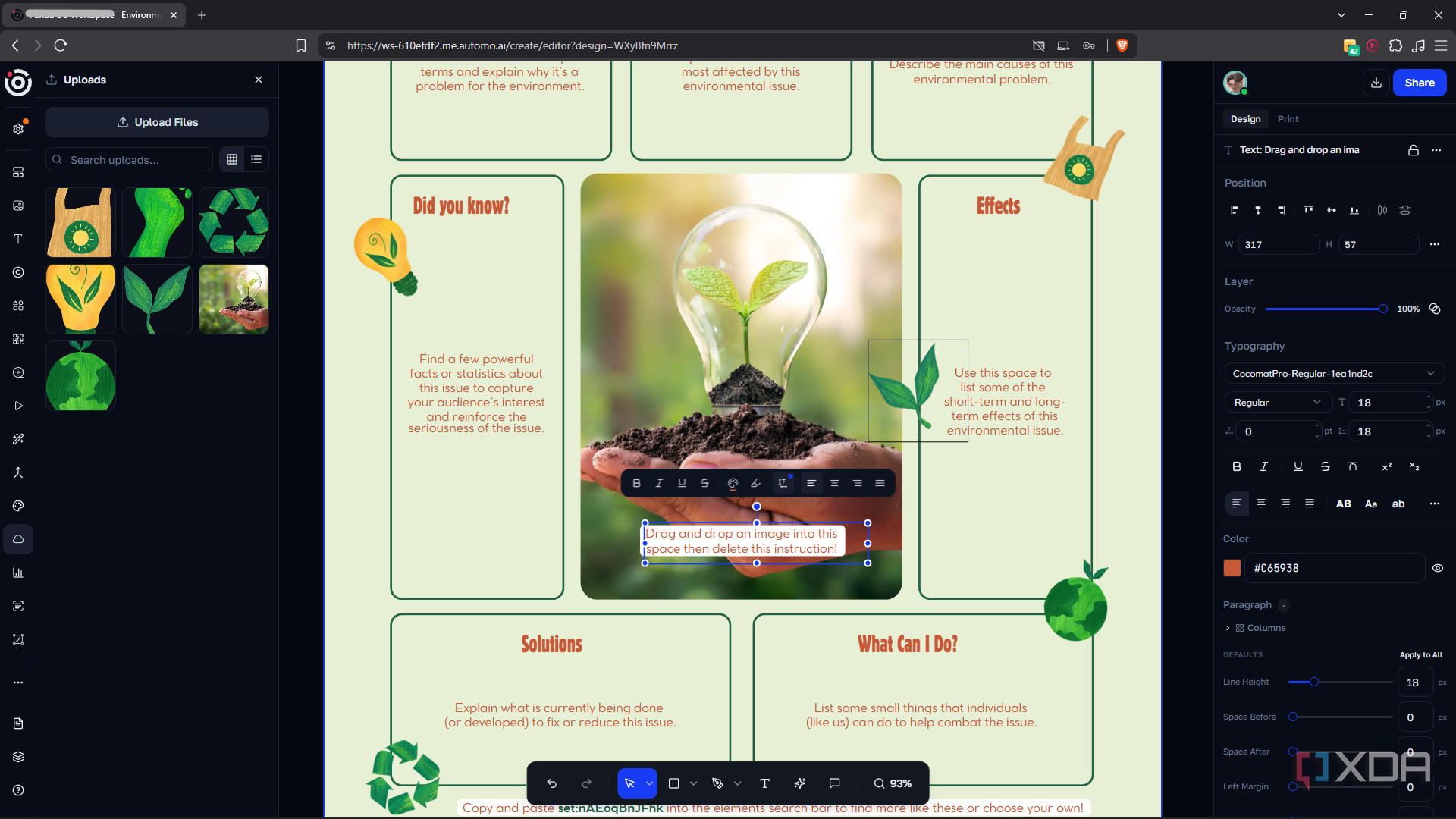
Task: Select the Text tool in bottom toolbar
Action: point(764,783)
